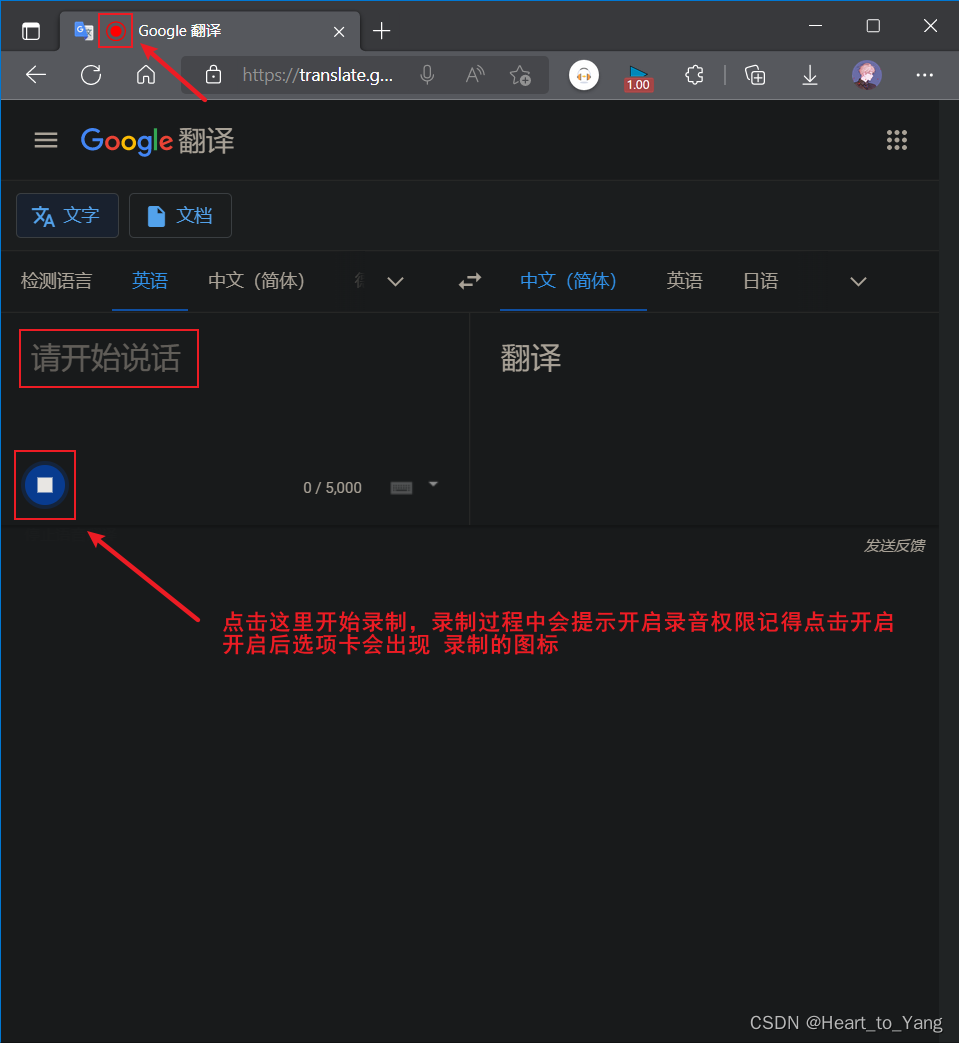Viewport: 959px width, 1043px height.
Task: Switch to 文字 text translation mode
Action: pos(67,216)
